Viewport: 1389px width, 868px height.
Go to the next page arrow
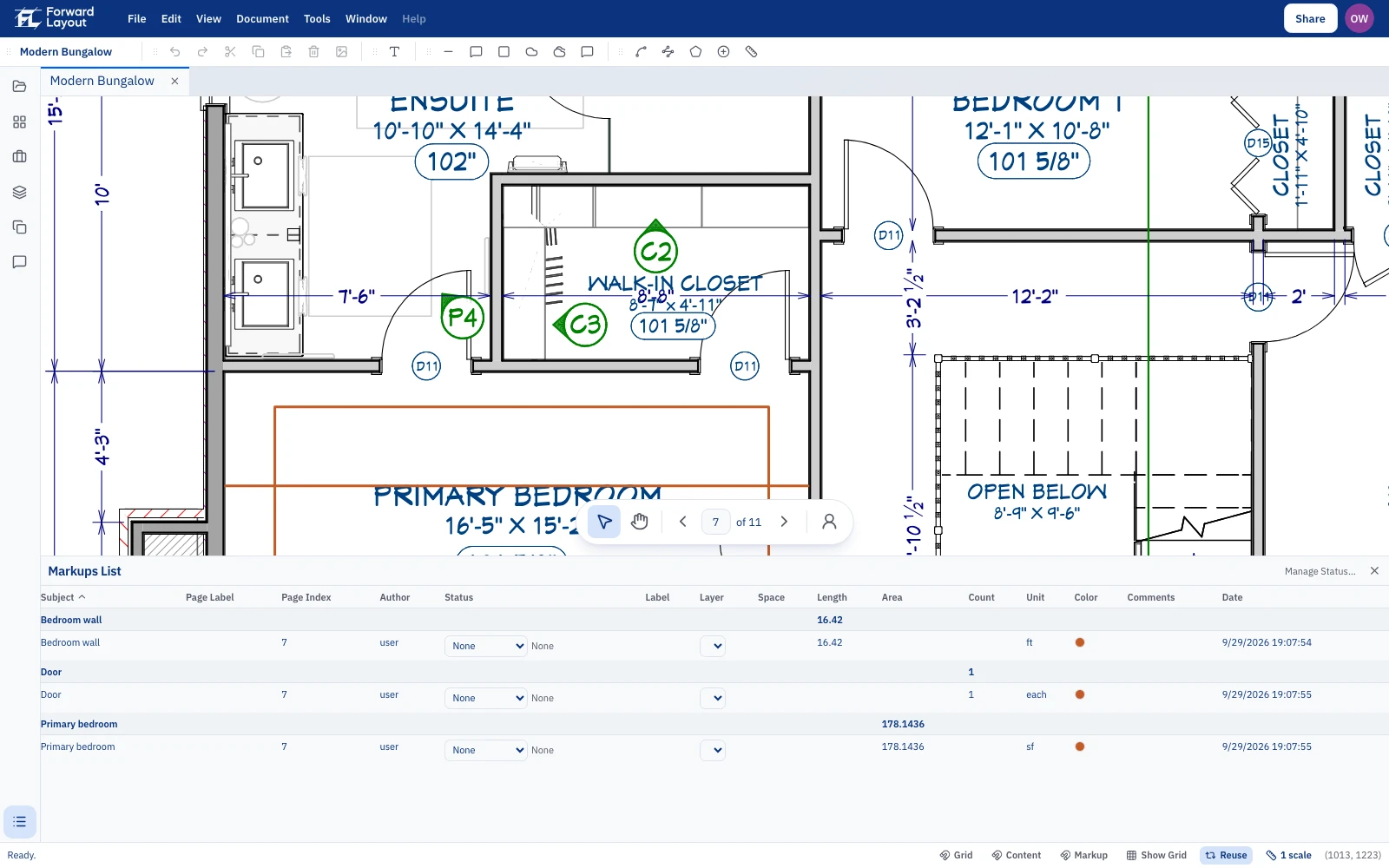point(784,522)
